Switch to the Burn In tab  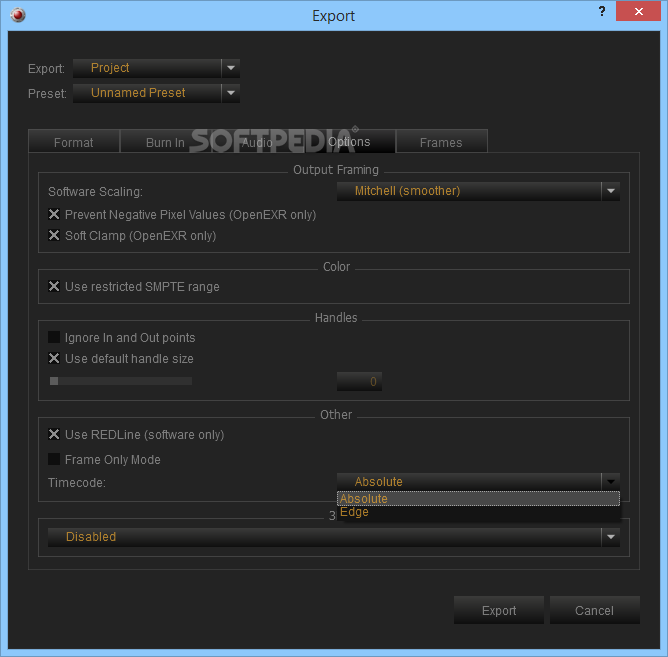165,142
